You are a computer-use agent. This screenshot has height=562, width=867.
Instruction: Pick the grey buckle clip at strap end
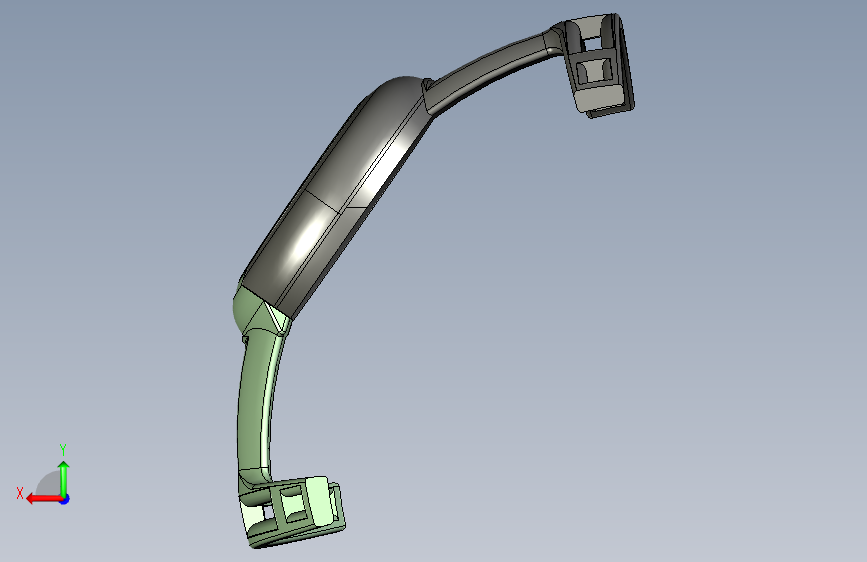click(598, 65)
